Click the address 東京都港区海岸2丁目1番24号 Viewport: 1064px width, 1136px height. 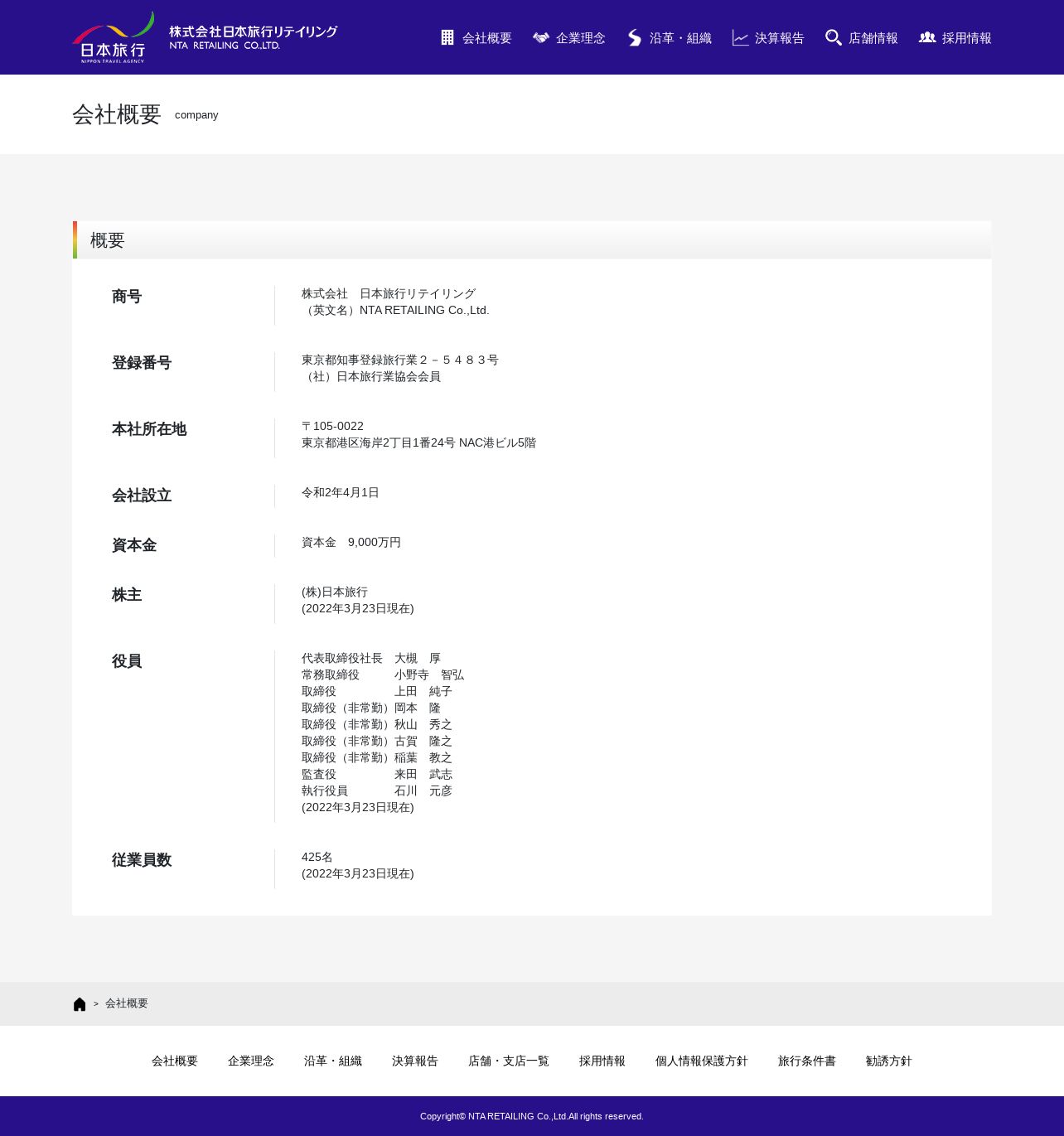click(379, 442)
